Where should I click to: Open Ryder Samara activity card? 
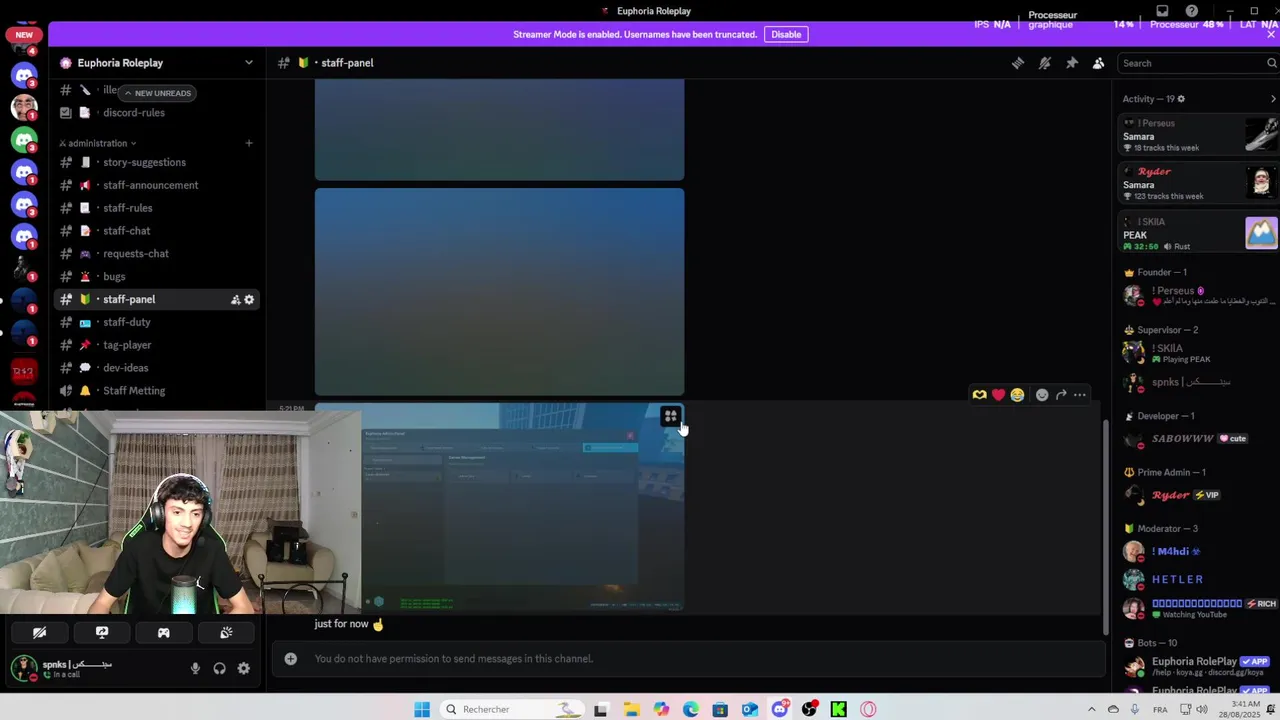pos(1198,183)
